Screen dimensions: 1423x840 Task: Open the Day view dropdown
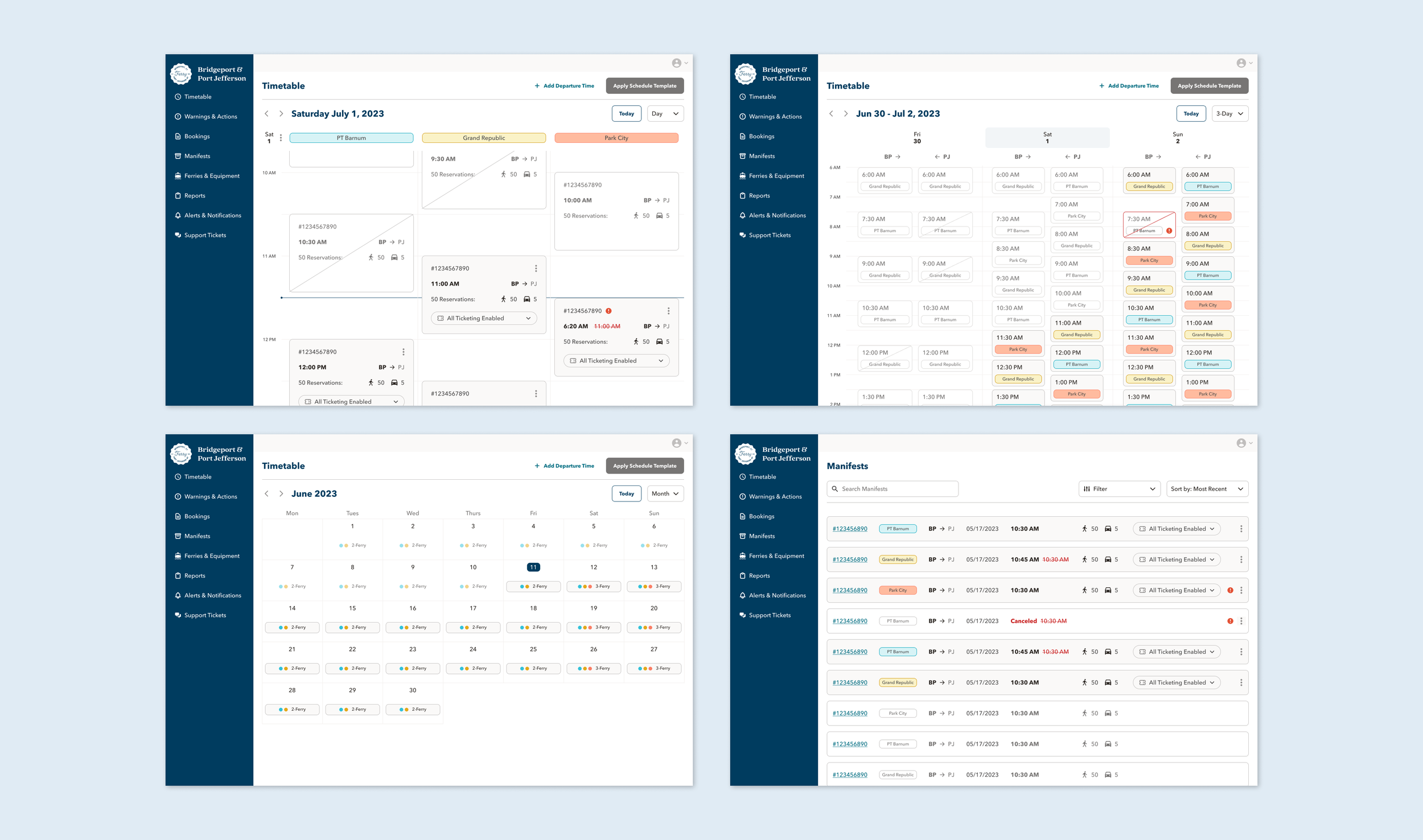click(x=665, y=114)
